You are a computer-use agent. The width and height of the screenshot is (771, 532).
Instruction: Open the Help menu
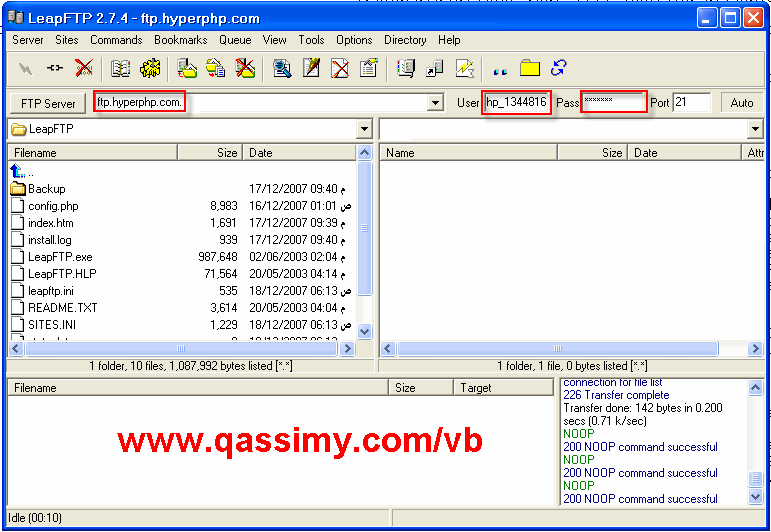[x=449, y=40]
